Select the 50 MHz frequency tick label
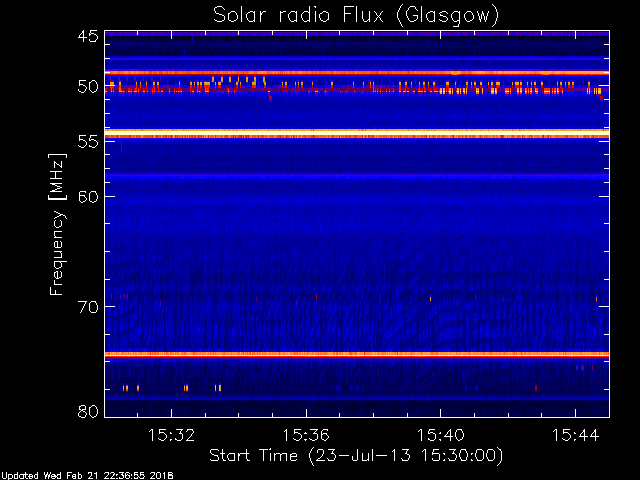640x480 pixels. pos(87,87)
